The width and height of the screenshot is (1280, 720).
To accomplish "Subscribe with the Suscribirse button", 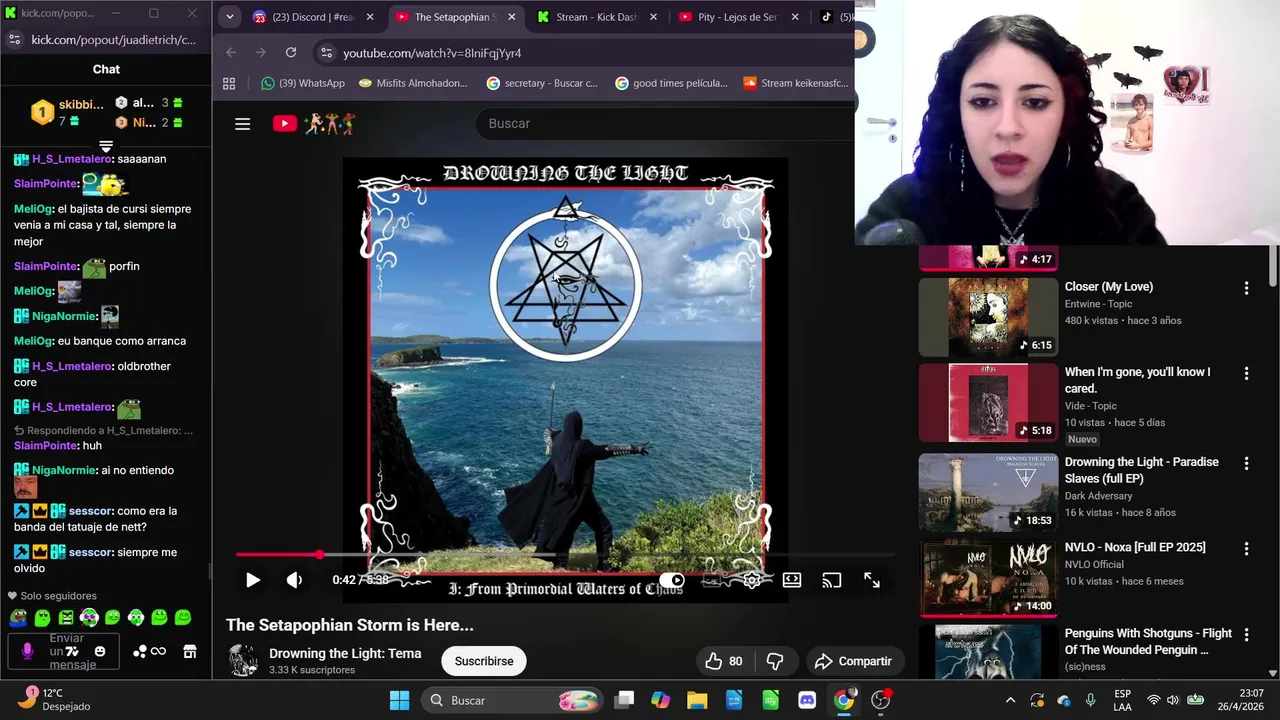I will pos(484,661).
